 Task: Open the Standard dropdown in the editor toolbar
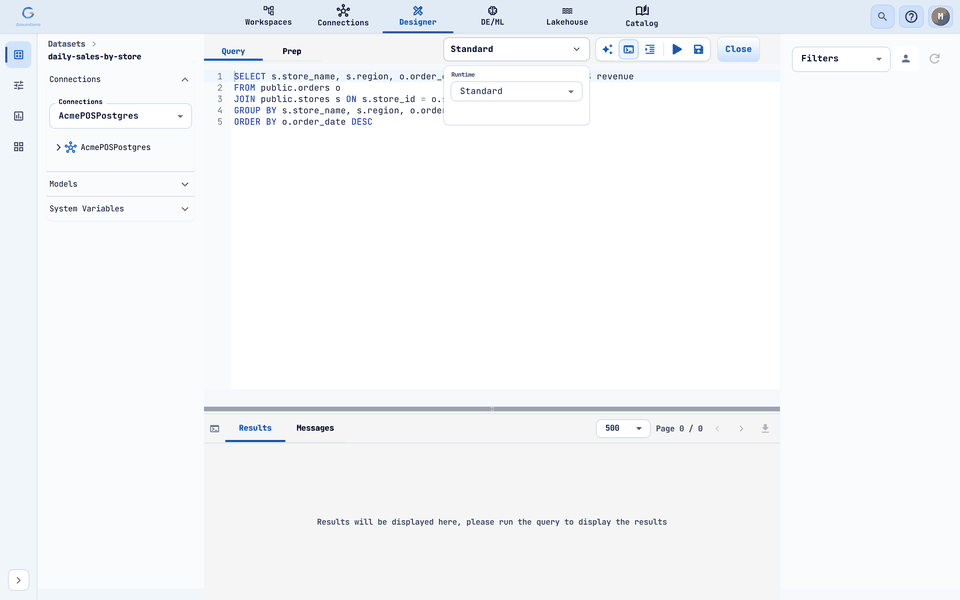pos(516,49)
